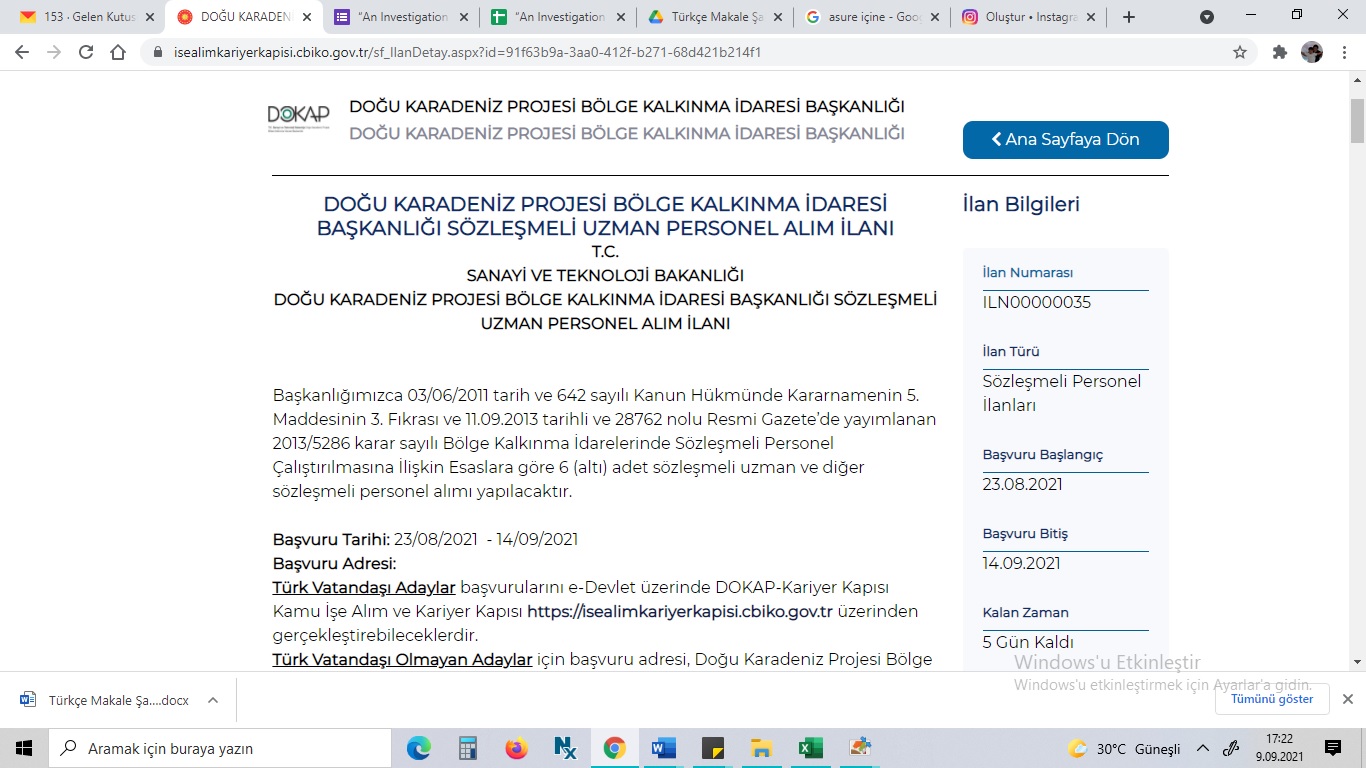Open the Chrome profile avatar
Image resolution: width=1366 pixels, height=768 pixels.
point(1312,52)
